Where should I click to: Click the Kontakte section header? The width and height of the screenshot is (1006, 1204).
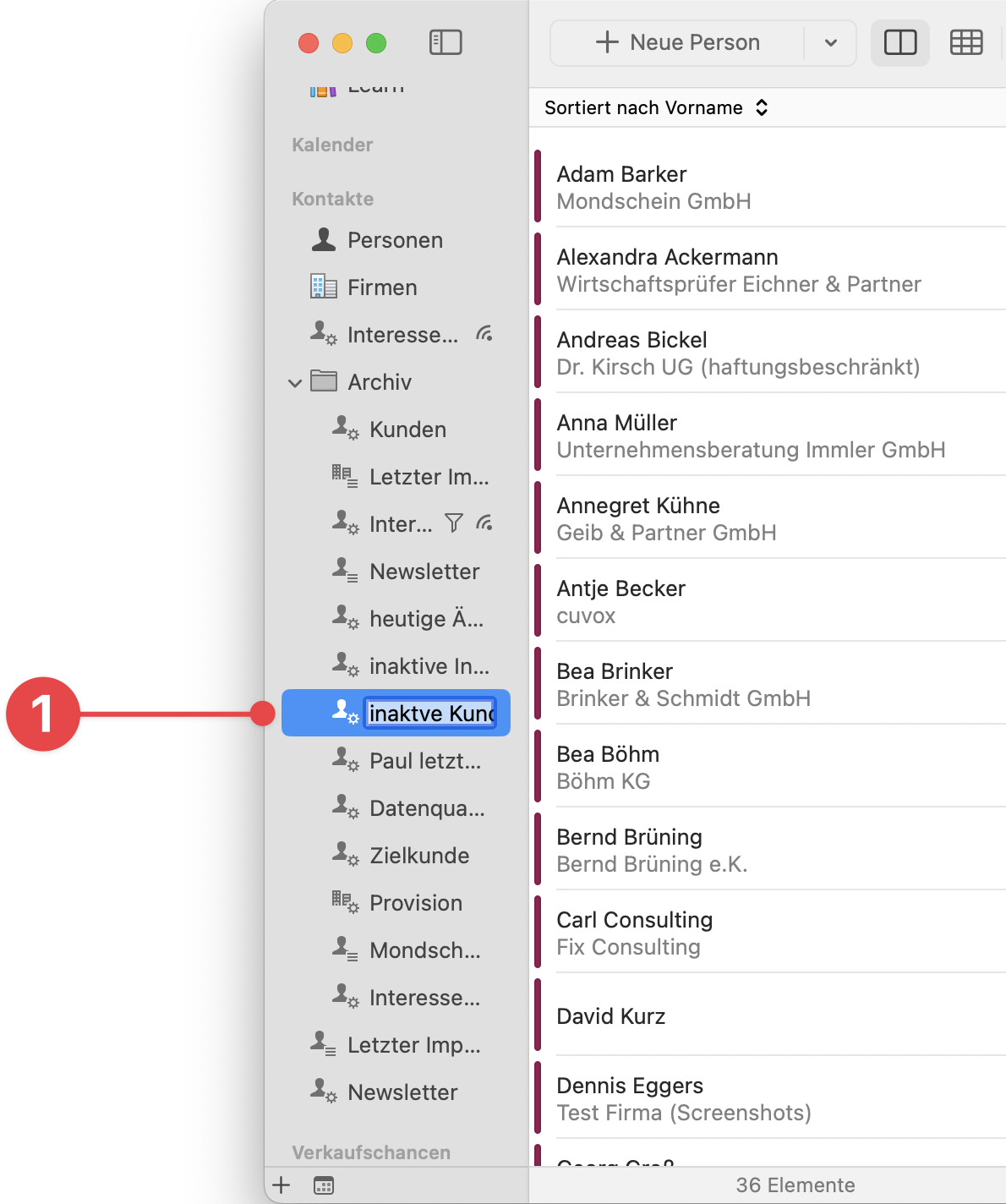(332, 199)
